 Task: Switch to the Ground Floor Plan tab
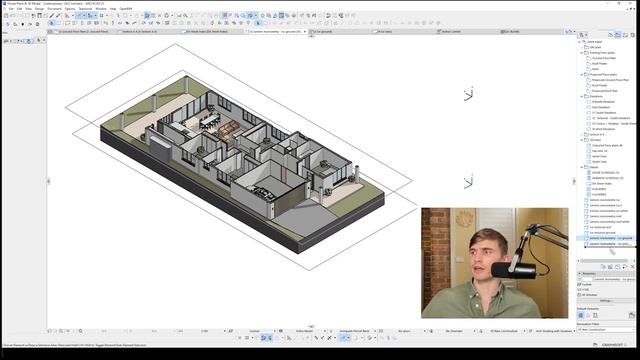(x=84, y=31)
